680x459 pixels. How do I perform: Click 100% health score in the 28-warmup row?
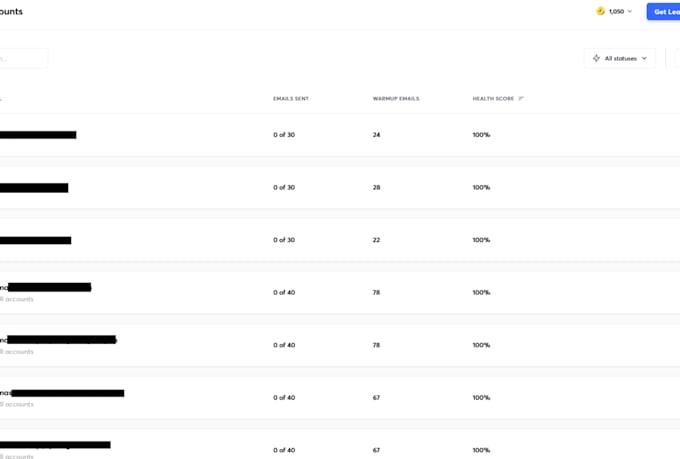tap(481, 187)
